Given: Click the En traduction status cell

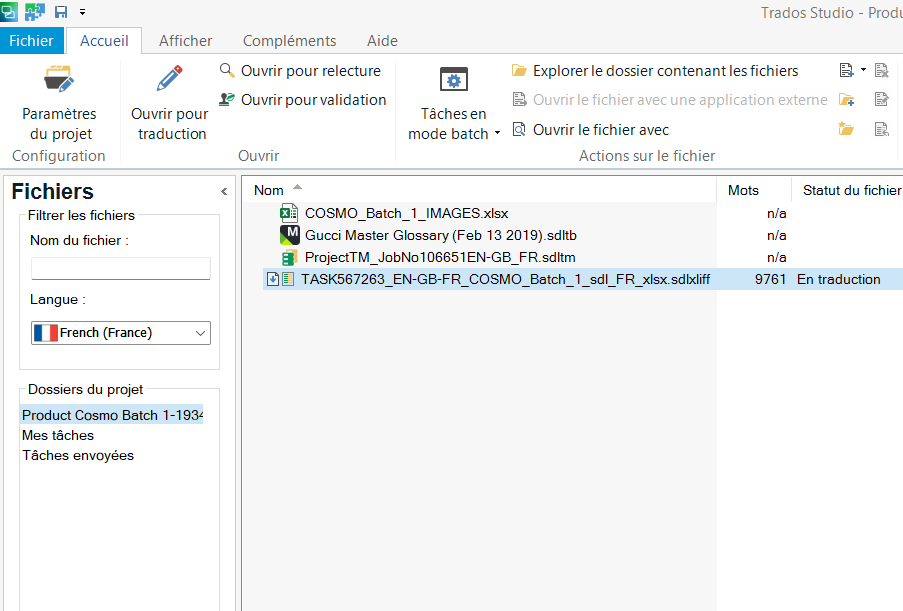Looking at the screenshot, I should pyautogui.click(x=838, y=279).
